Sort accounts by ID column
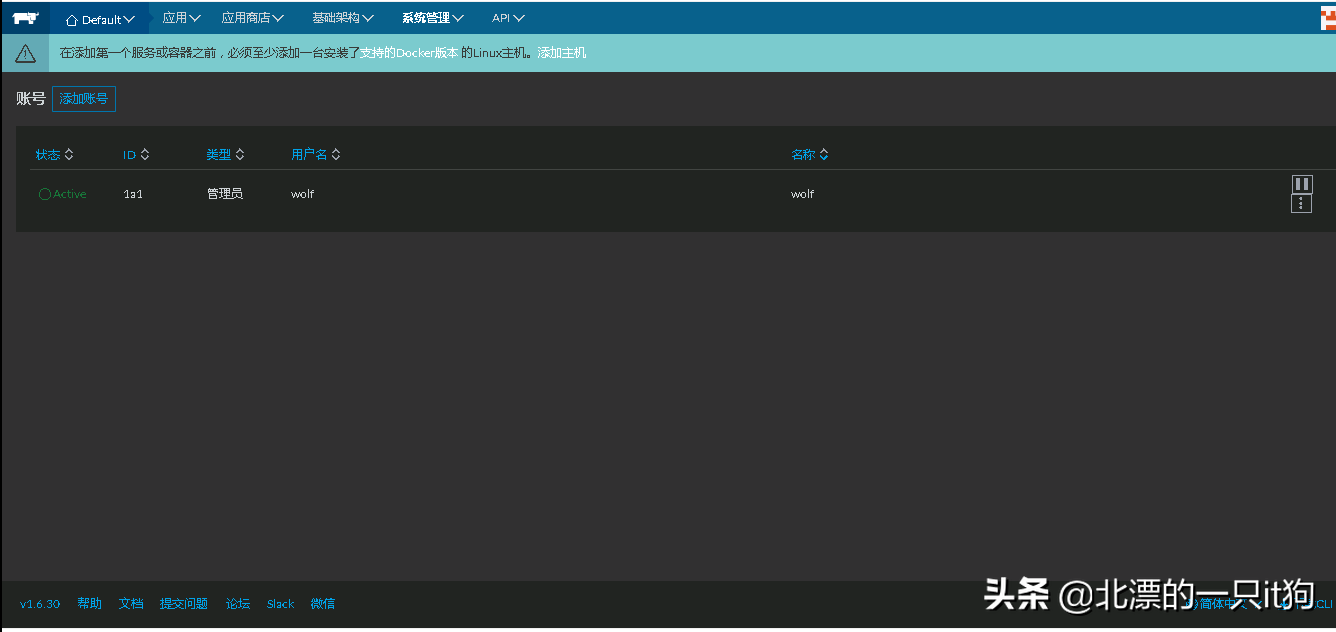 136,155
